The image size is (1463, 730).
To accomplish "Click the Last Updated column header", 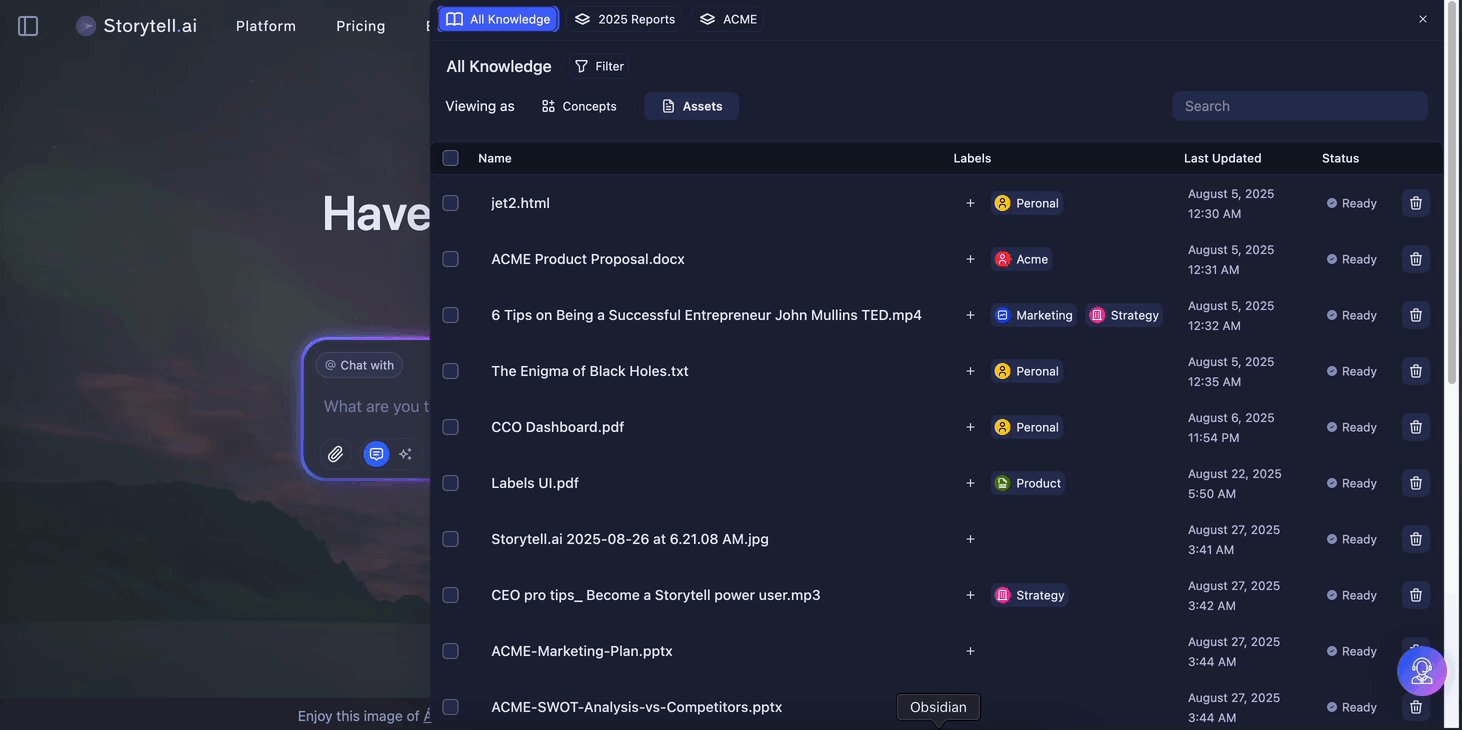I will click(x=1223, y=158).
